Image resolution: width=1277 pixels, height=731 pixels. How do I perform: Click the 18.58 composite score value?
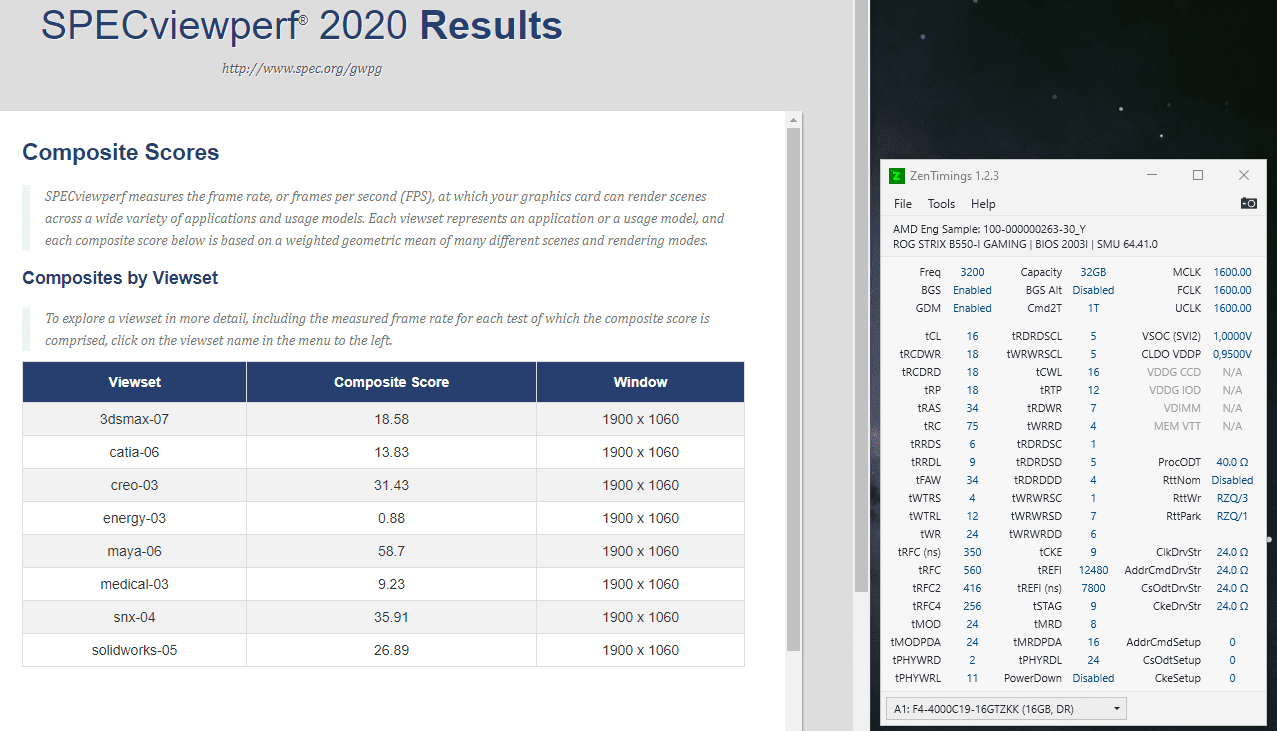coord(391,419)
